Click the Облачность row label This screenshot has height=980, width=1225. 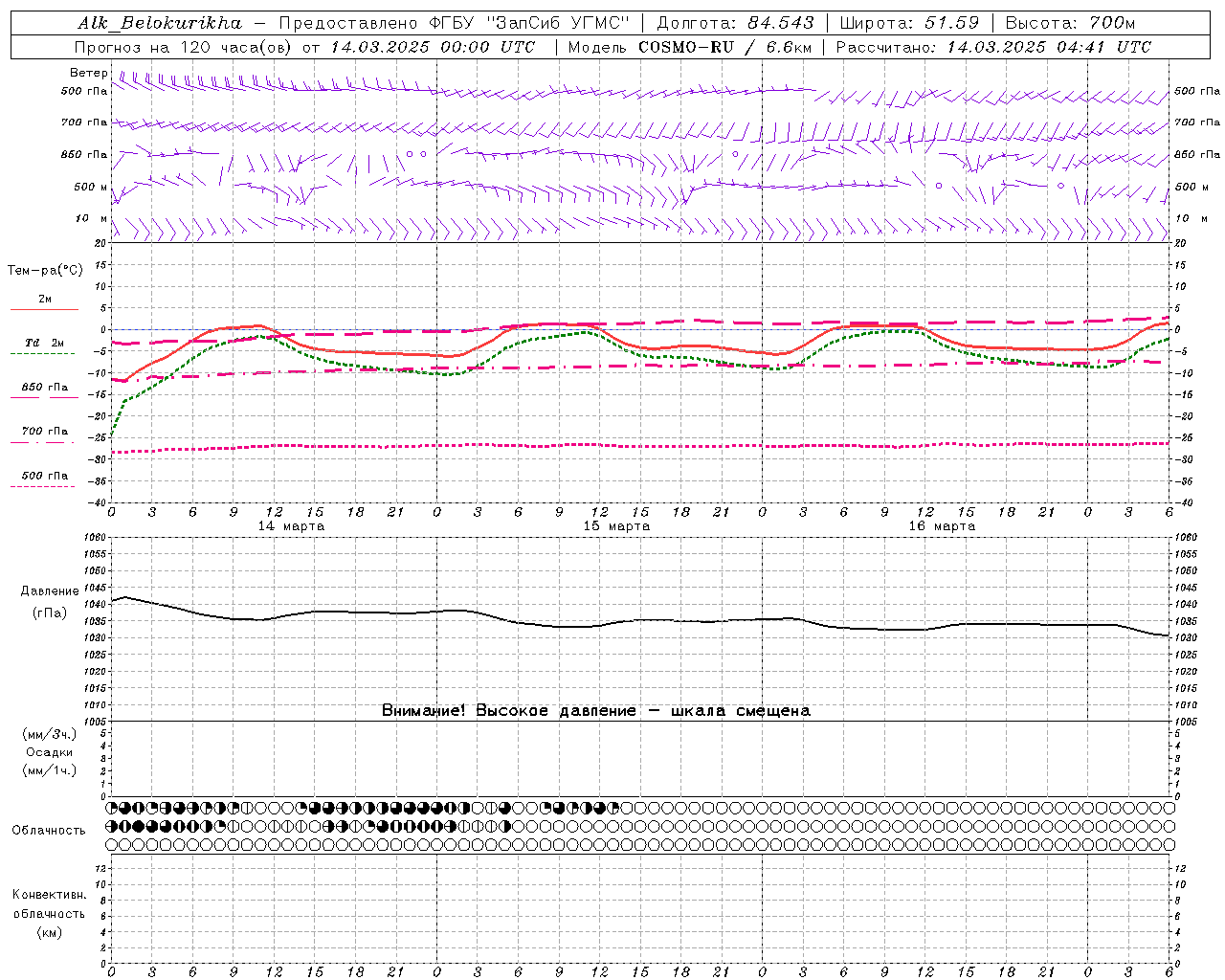49,830
